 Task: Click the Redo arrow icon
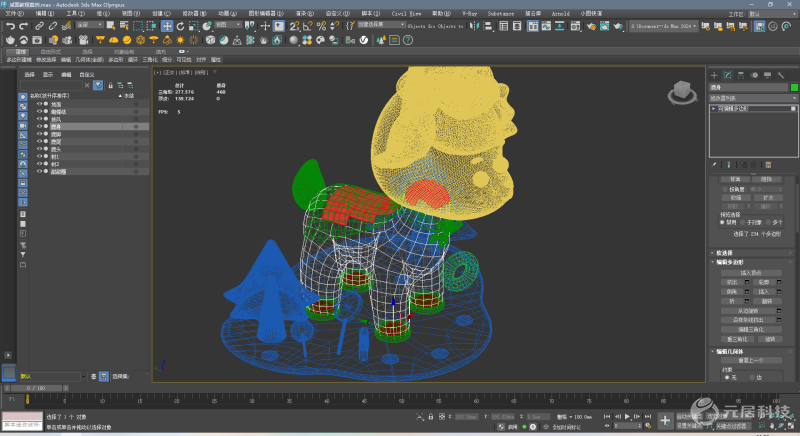(x=23, y=26)
